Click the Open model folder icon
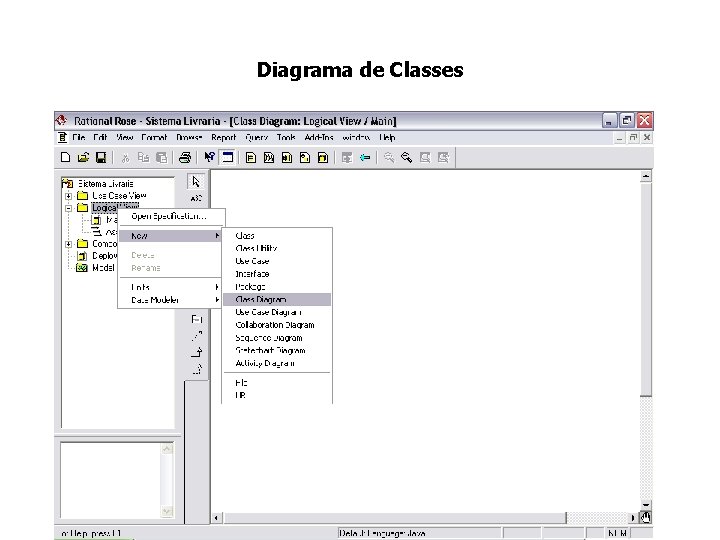This screenshot has width=720, height=540. coord(83,158)
